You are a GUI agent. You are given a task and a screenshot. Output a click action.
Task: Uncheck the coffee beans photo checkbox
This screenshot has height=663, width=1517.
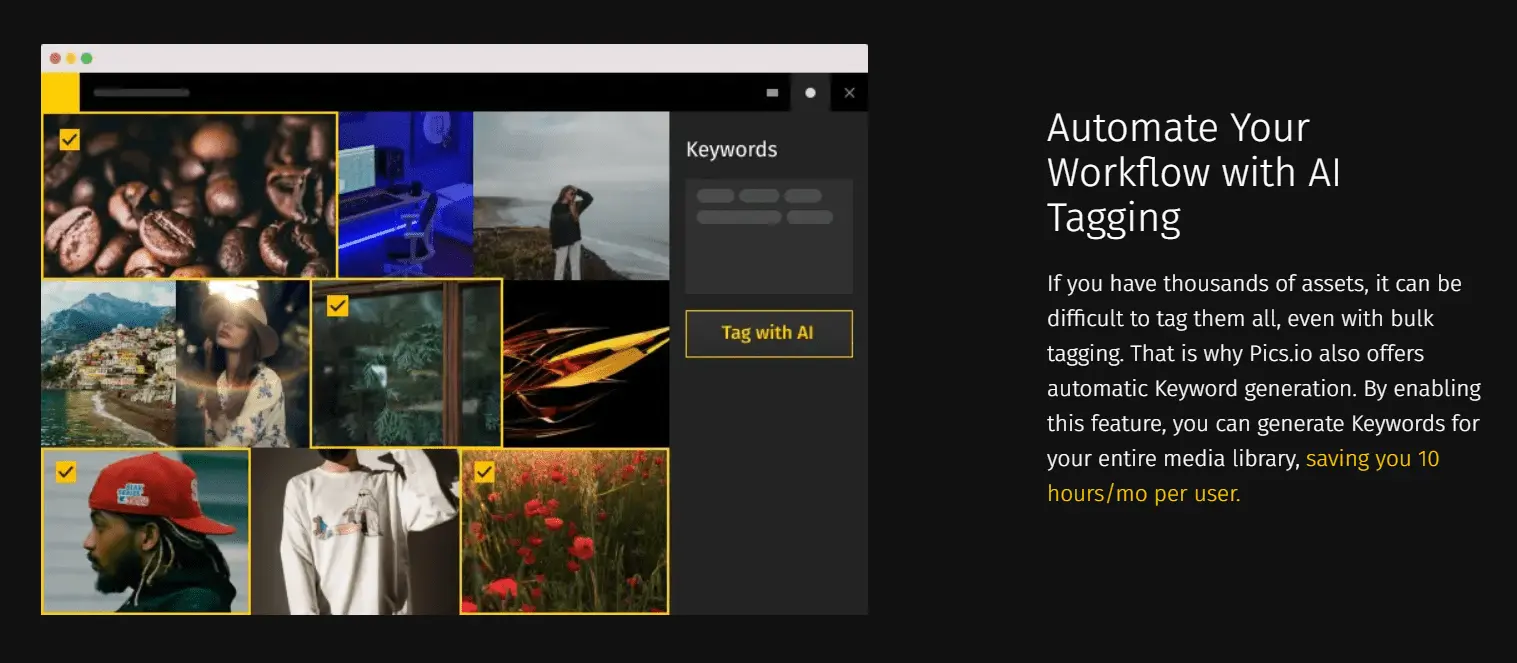click(69, 139)
